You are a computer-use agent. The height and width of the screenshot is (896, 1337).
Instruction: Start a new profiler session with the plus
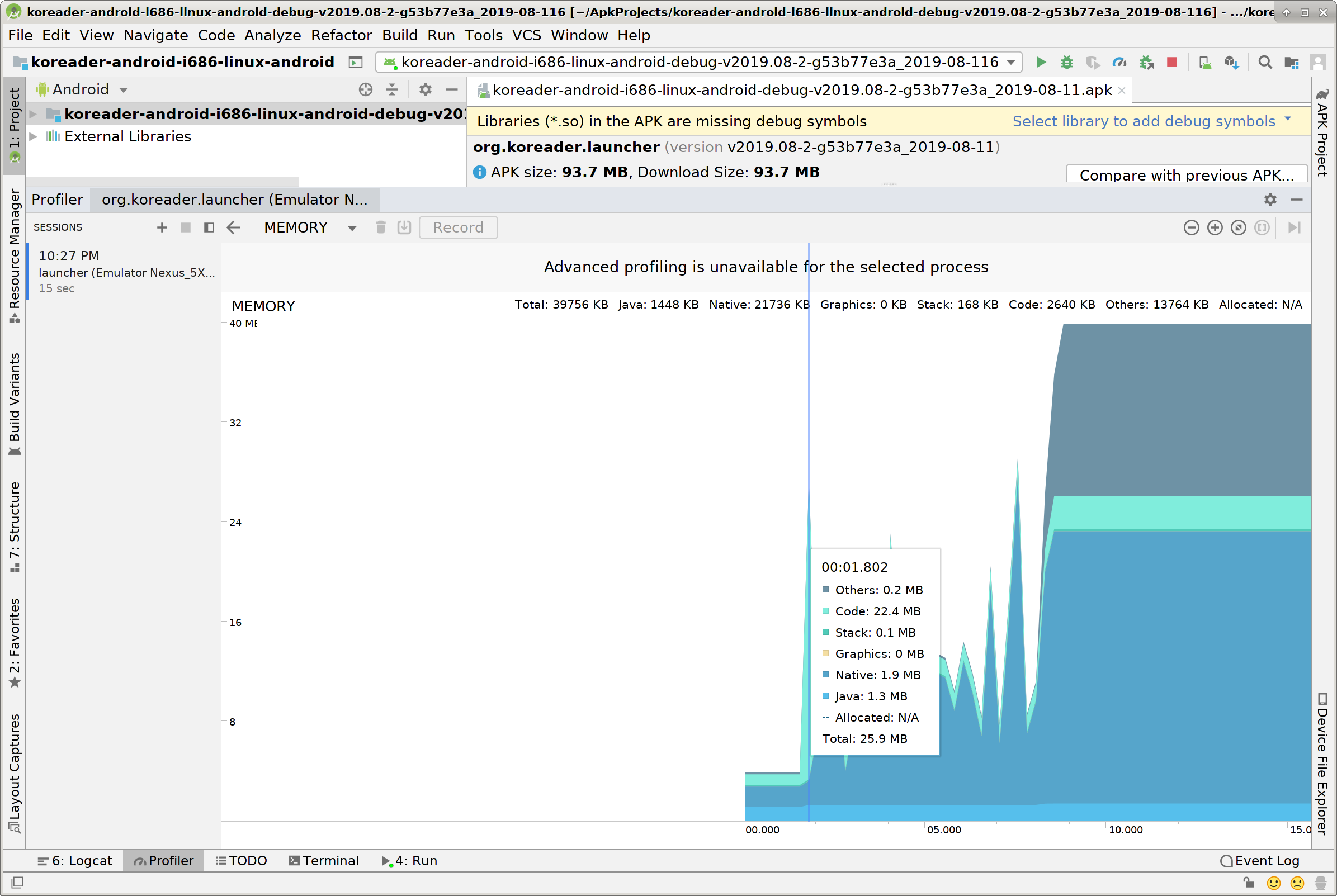[162, 227]
